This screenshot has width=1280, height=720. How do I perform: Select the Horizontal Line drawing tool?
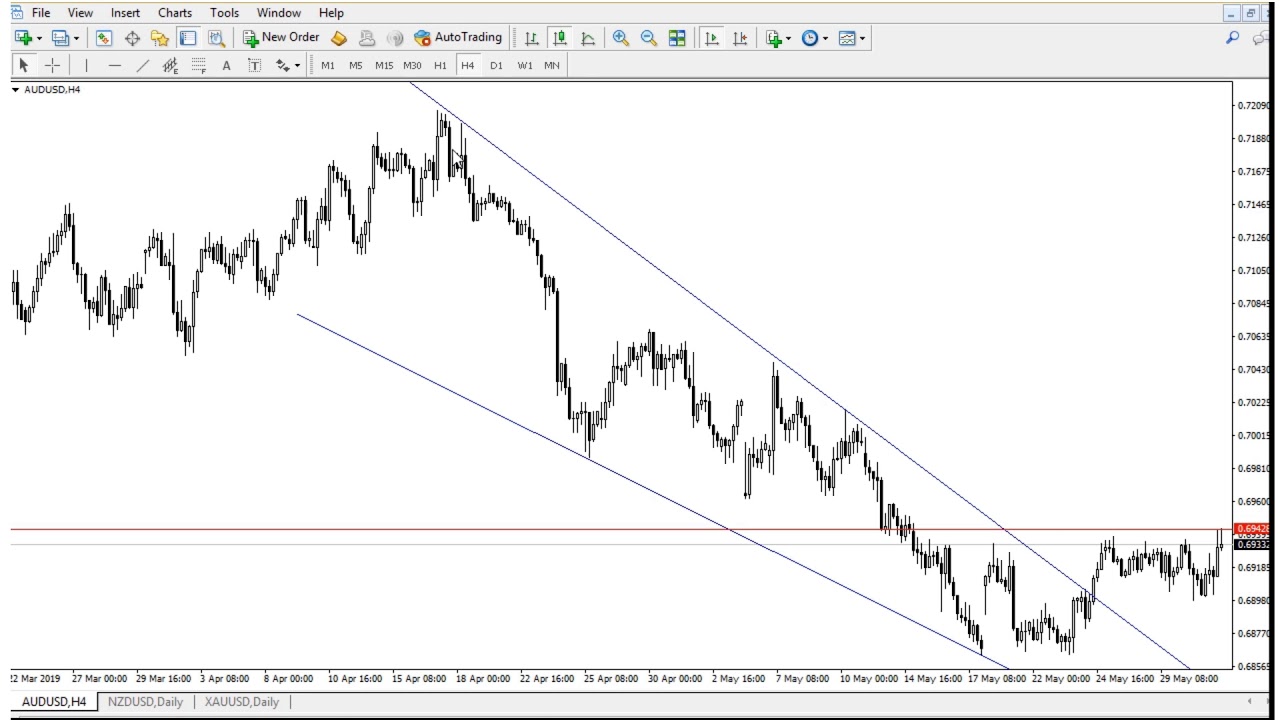114,65
